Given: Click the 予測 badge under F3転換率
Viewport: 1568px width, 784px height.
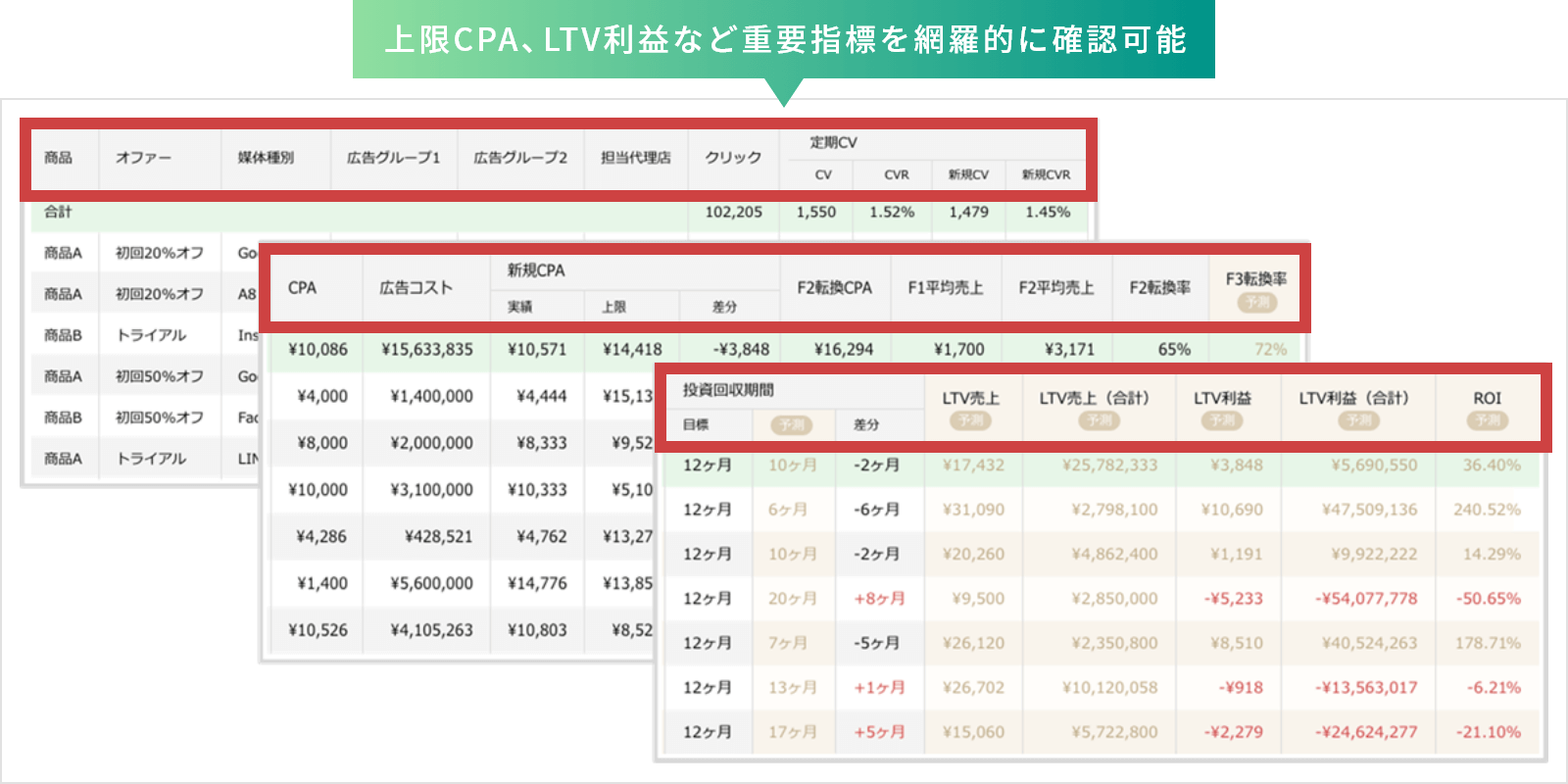Looking at the screenshot, I should (x=1256, y=302).
